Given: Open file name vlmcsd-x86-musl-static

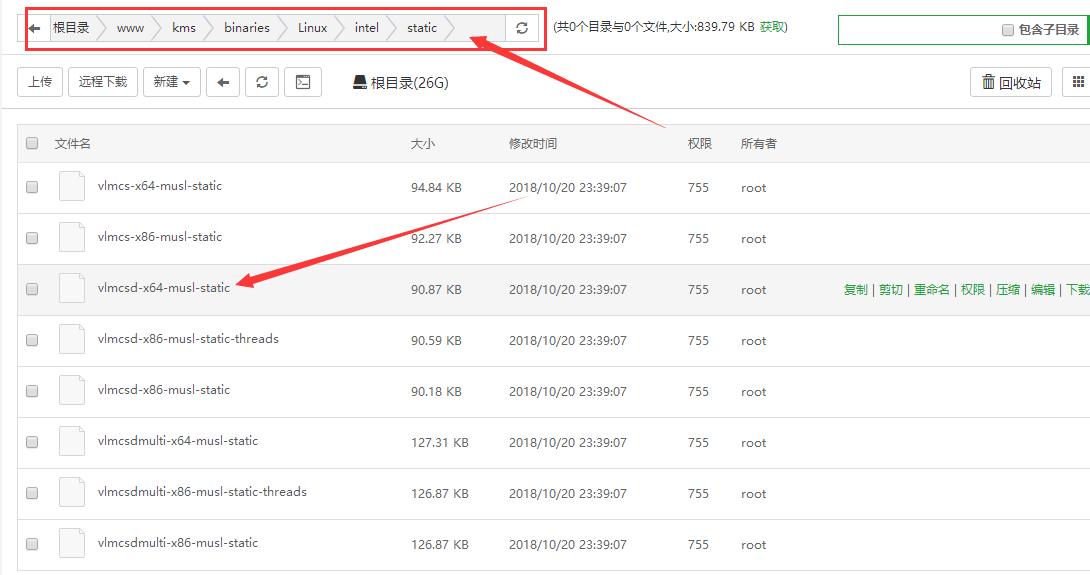Looking at the screenshot, I should click(164, 389).
